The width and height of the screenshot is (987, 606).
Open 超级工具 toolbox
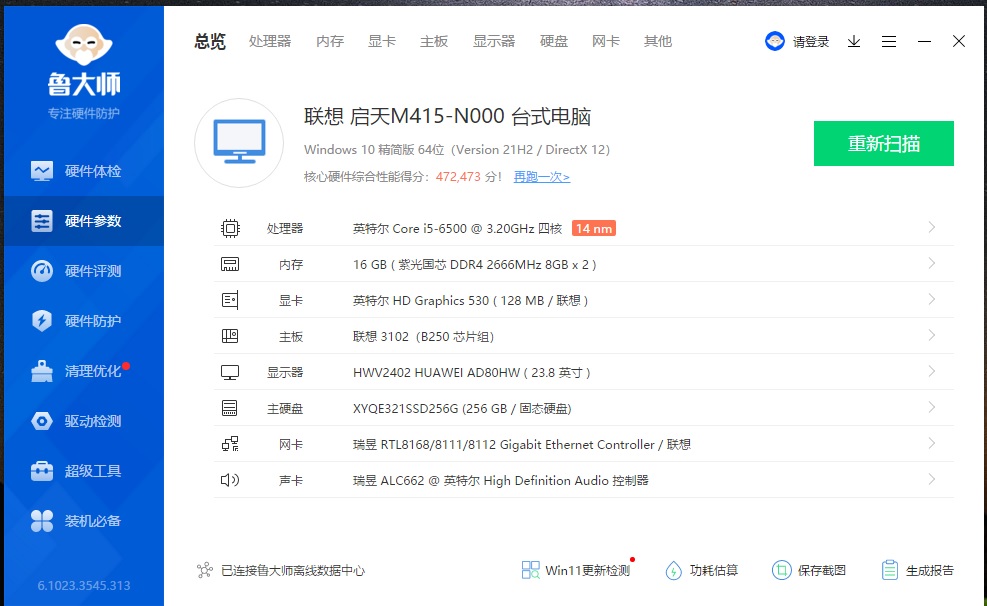coord(84,471)
